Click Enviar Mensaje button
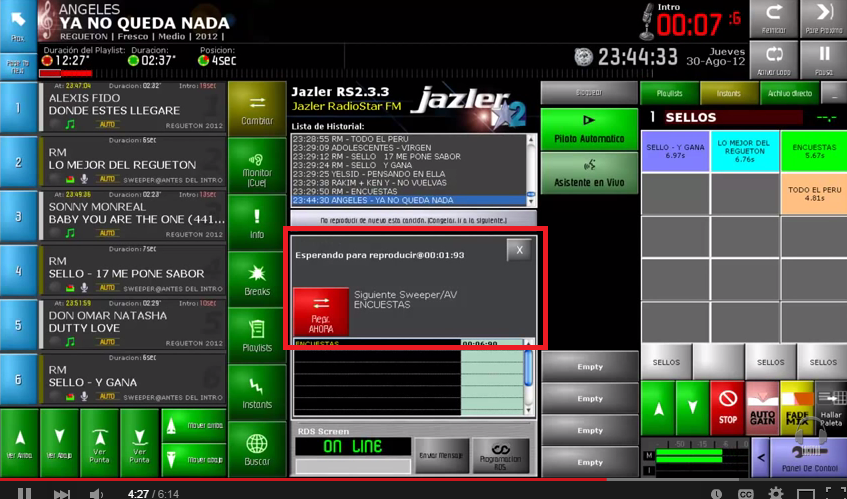847x499 pixels. click(x=441, y=455)
